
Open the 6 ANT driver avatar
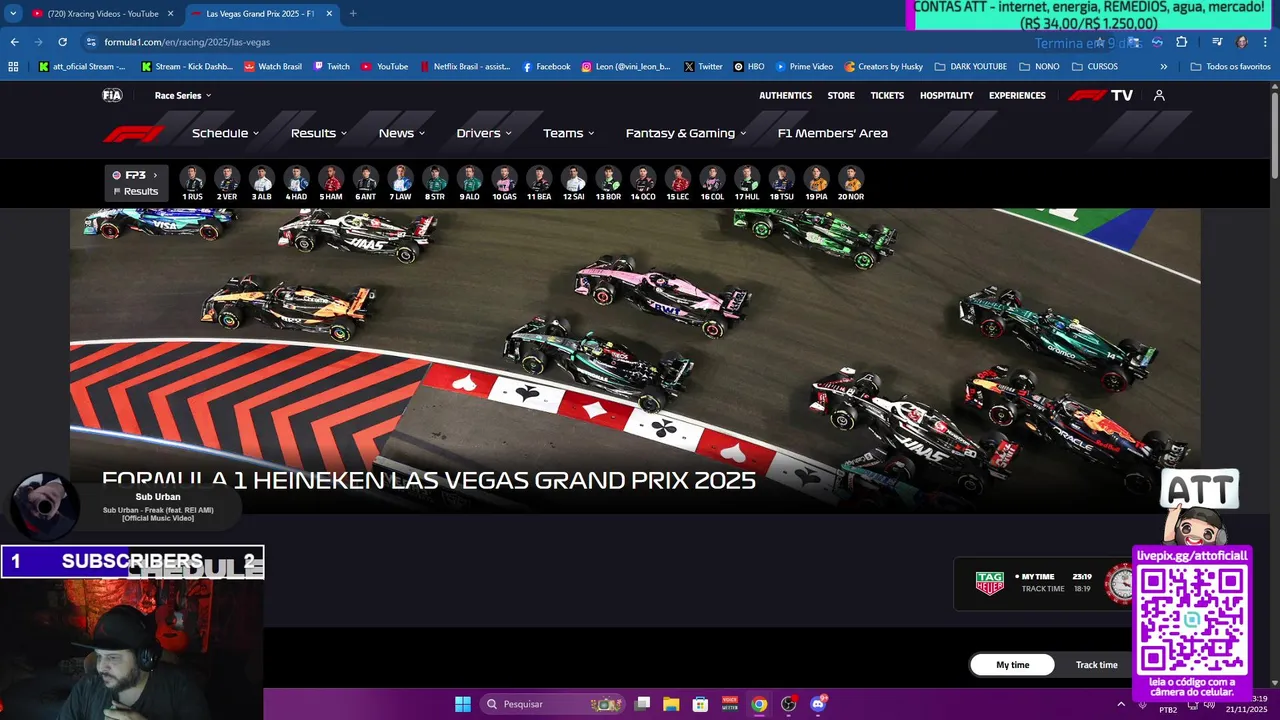[x=366, y=183]
